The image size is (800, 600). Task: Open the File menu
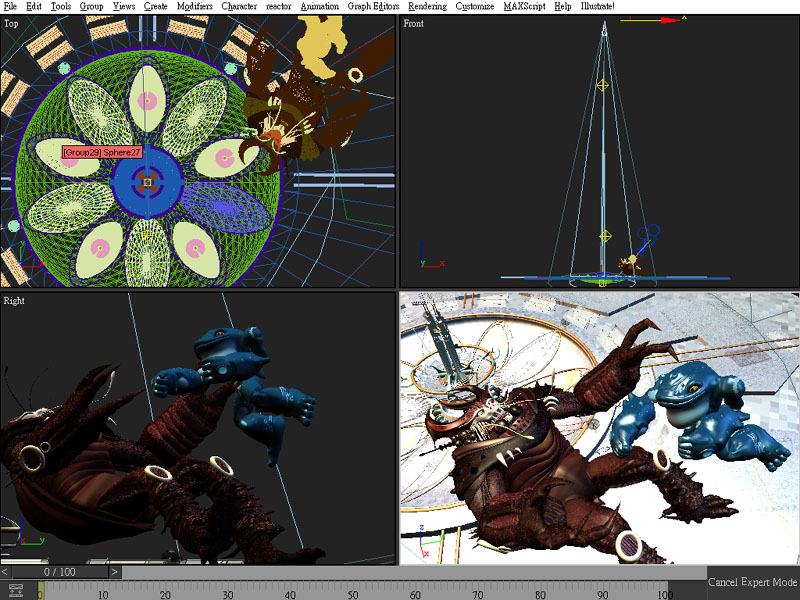point(10,6)
